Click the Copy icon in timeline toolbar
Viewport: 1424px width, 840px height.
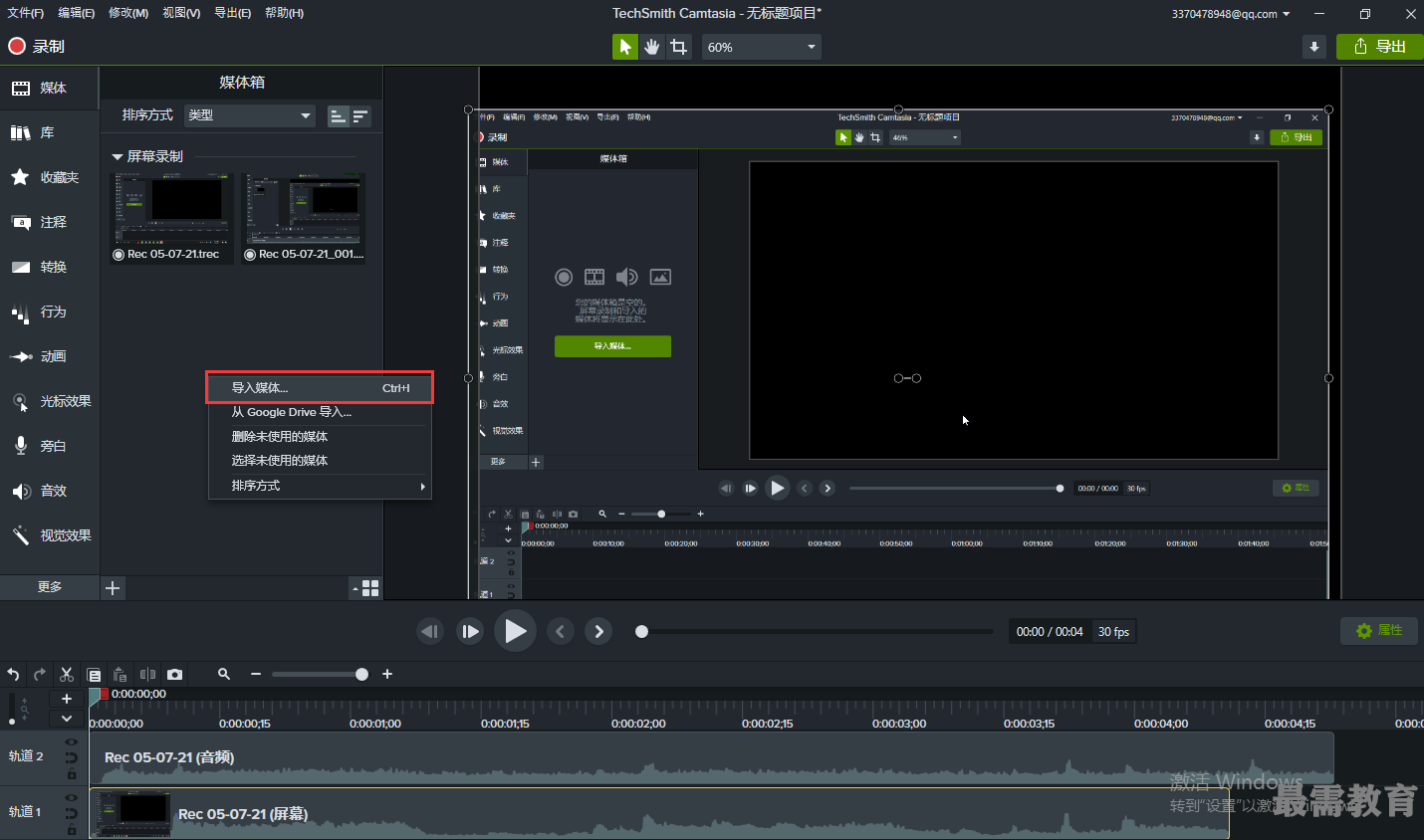pos(94,675)
